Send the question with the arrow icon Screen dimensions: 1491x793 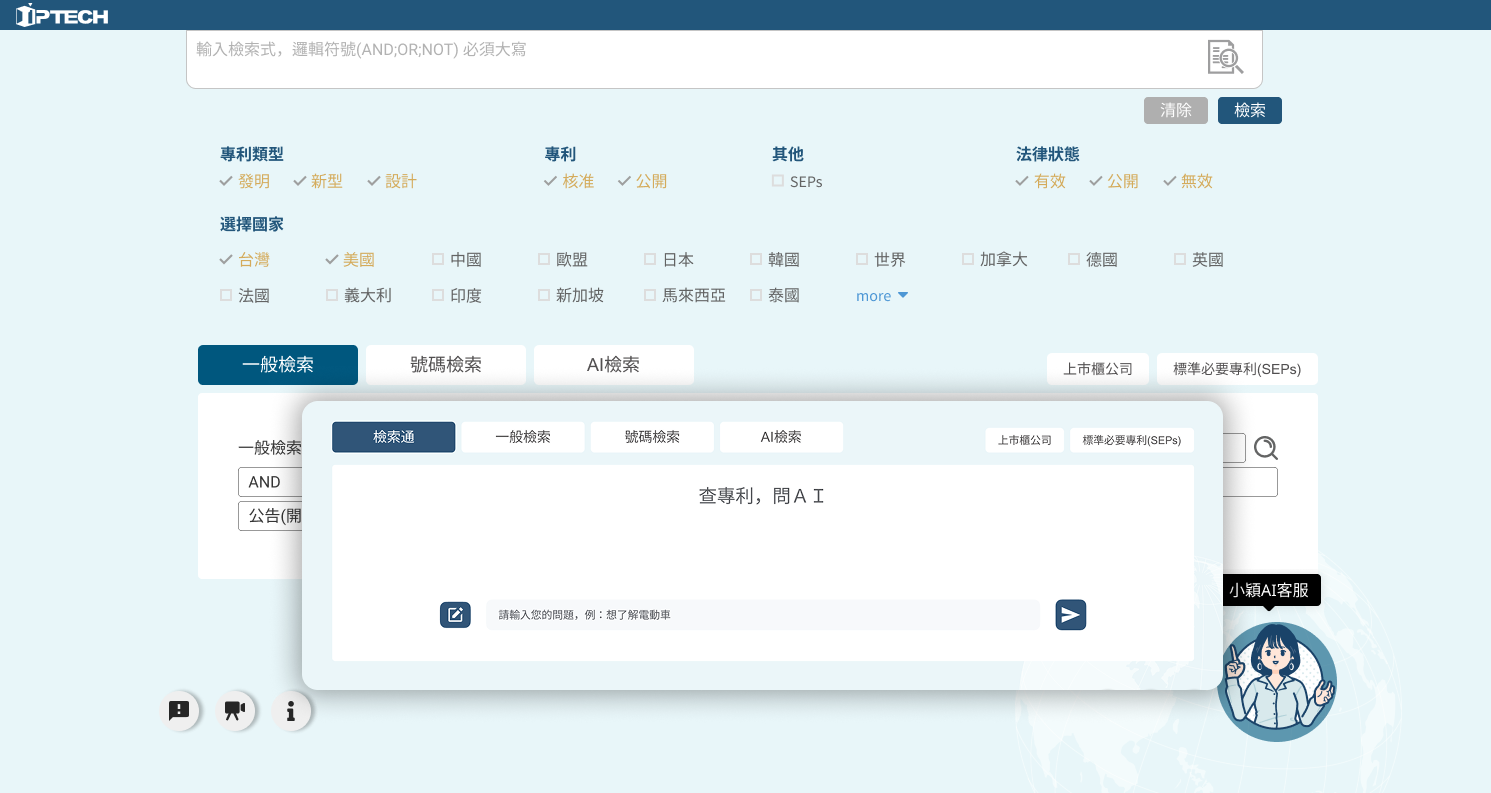(1070, 615)
